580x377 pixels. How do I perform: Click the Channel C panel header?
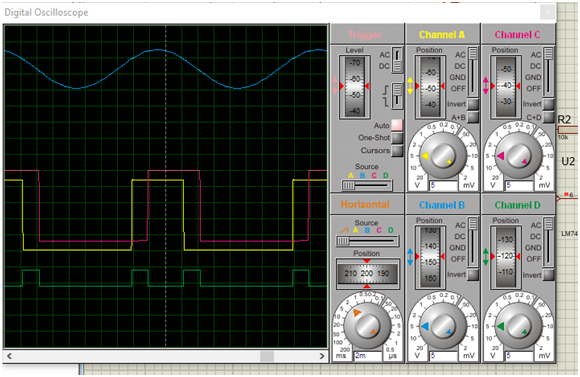click(517, 35)
